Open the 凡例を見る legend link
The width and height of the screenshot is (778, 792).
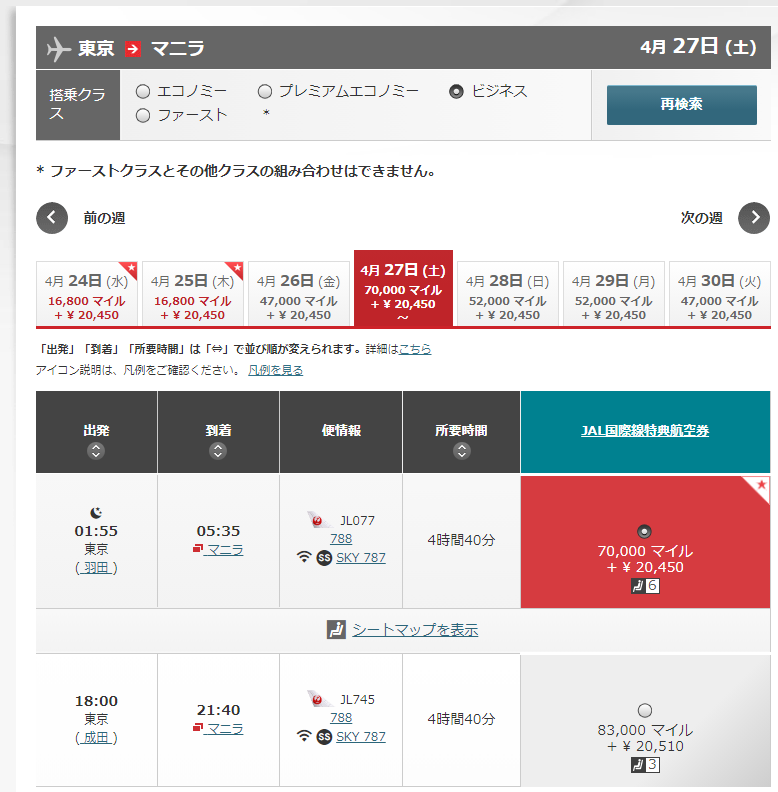tap(275, 370)
